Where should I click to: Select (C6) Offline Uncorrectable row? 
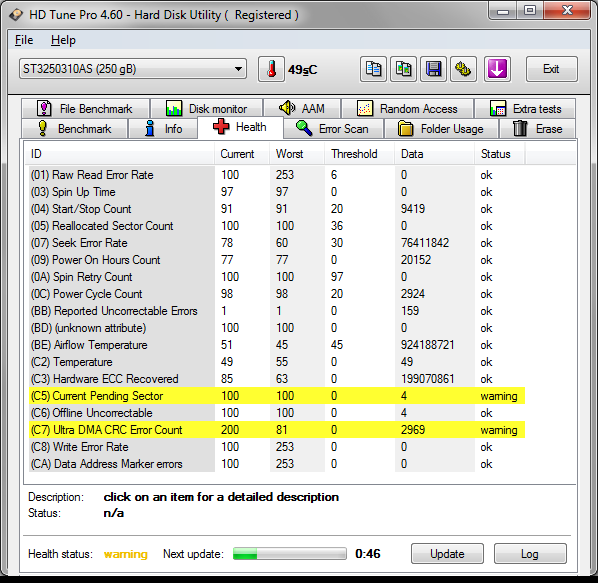click(x=276, y=413)
